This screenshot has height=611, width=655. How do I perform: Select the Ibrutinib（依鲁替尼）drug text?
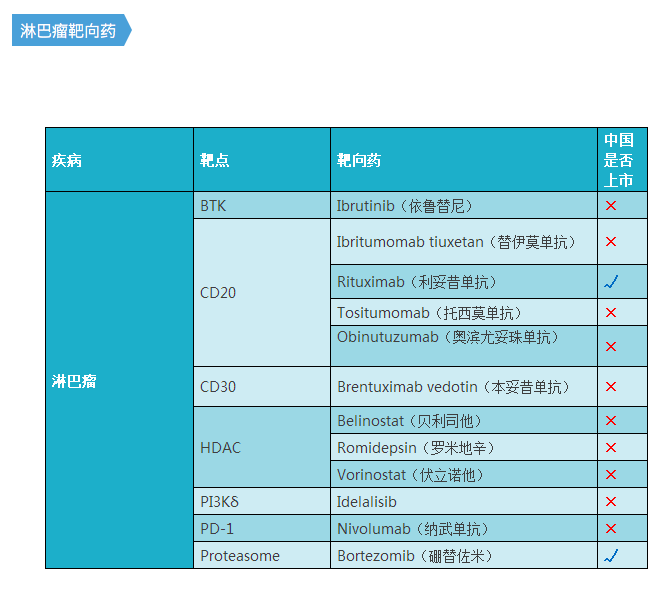coord(404,206)
